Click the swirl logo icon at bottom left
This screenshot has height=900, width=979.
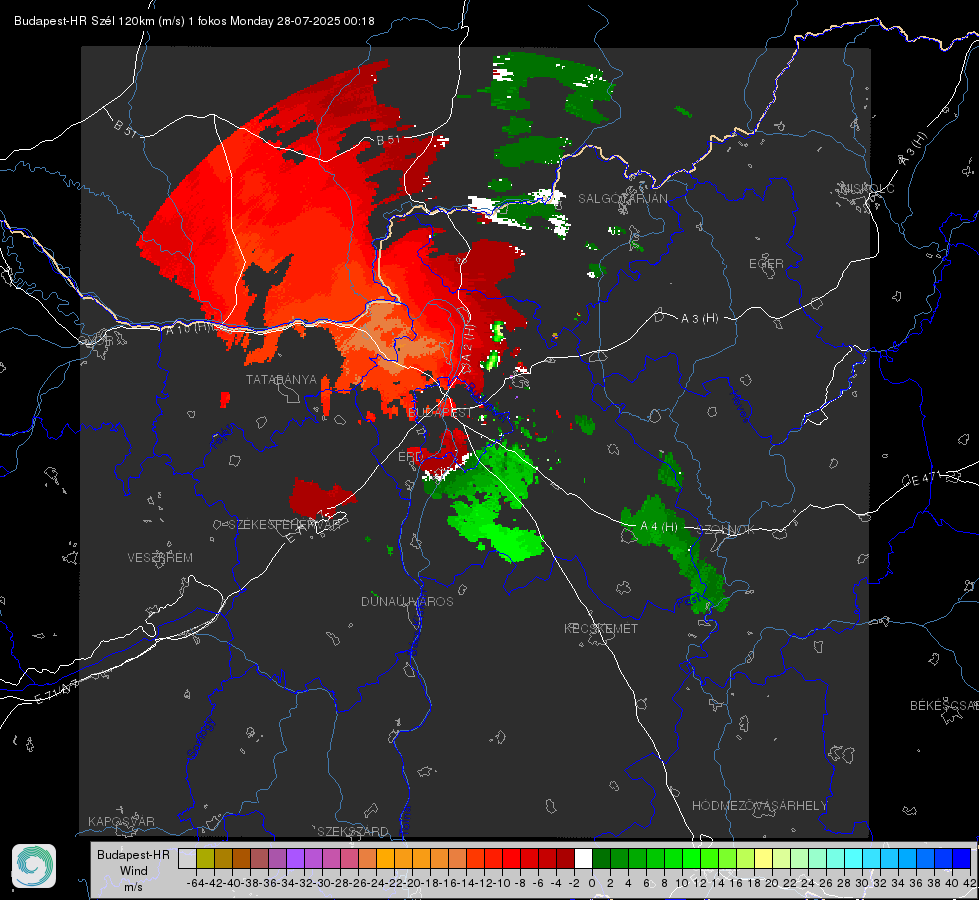coord(34,866)
